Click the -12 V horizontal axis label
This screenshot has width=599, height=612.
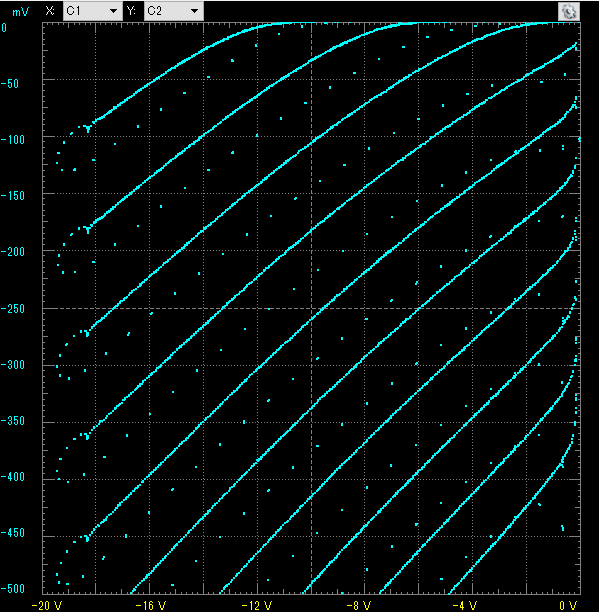click(x=257, y=605)
